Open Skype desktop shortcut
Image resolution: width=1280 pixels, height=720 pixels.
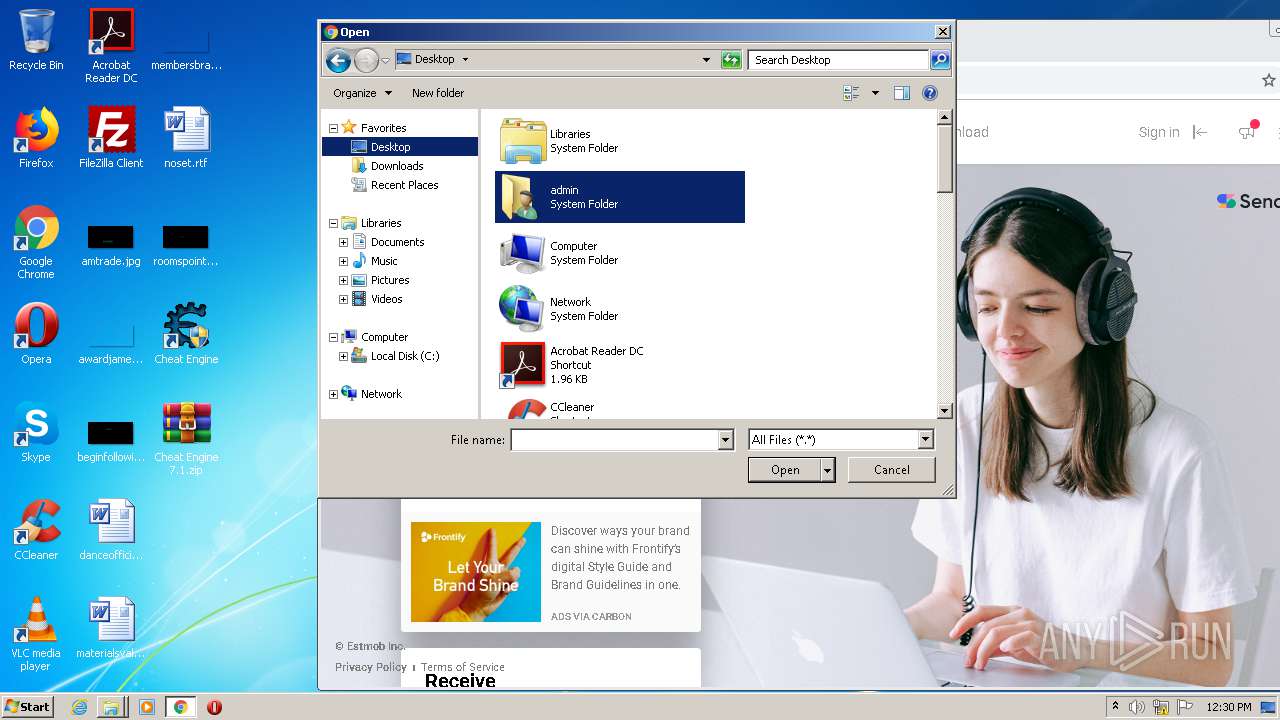(36, 432)
